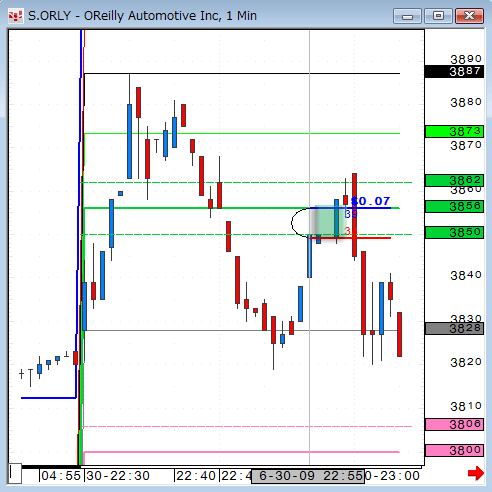This screenshot has height=492, width=492.
Task: Click the 04:55 time axis label
Action: pos(61,476)
